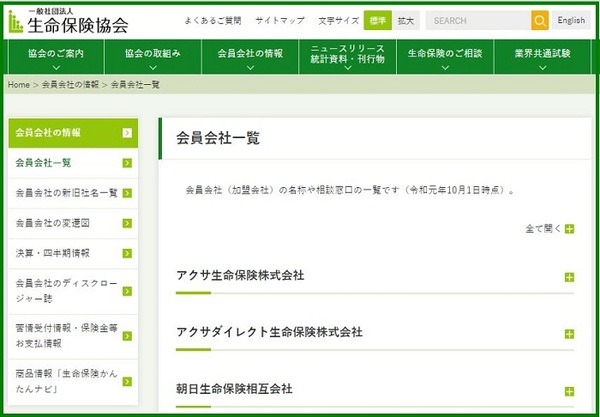Click arrow icon beside 会員会社の変遷図
Image resolution: width=600 pixels, height=417 pixels.
tap(127, 223)
